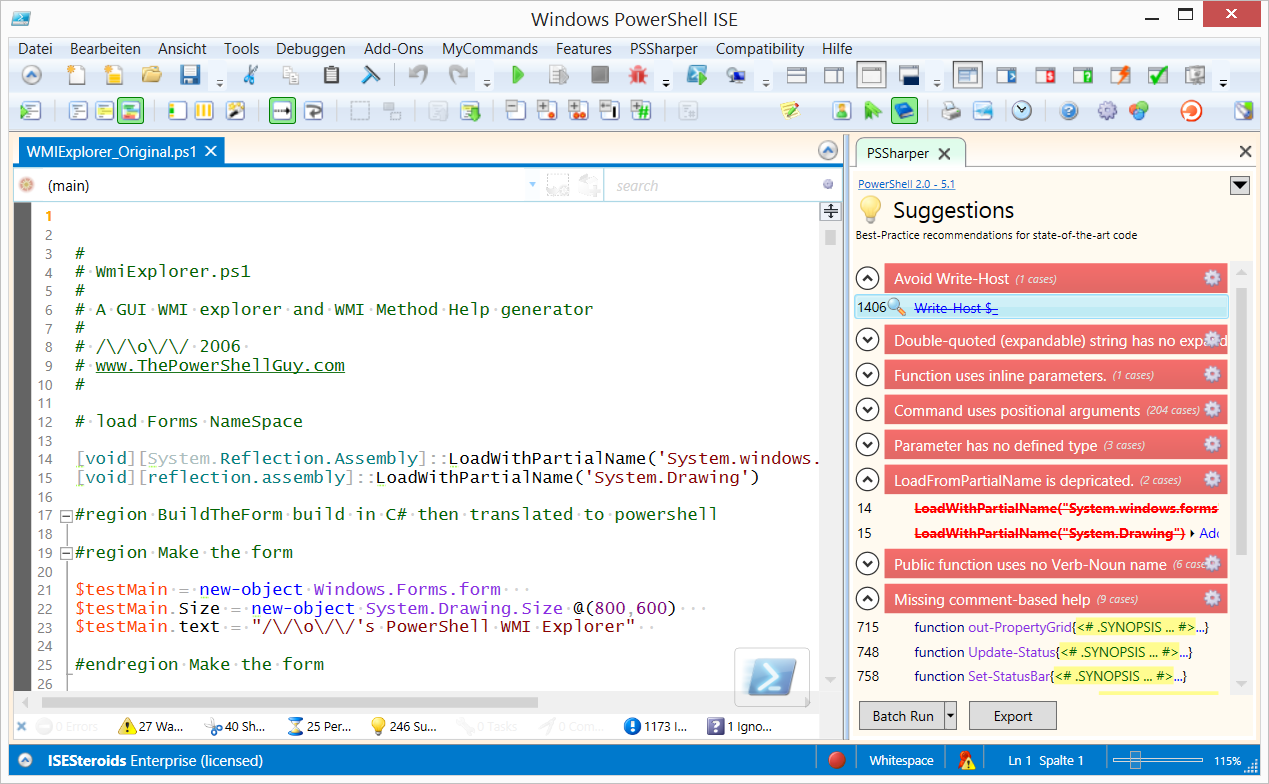Select the WMIExplorer_Original.ps1 tab
Screen dimensions: 1269x784
pos(111,152)
